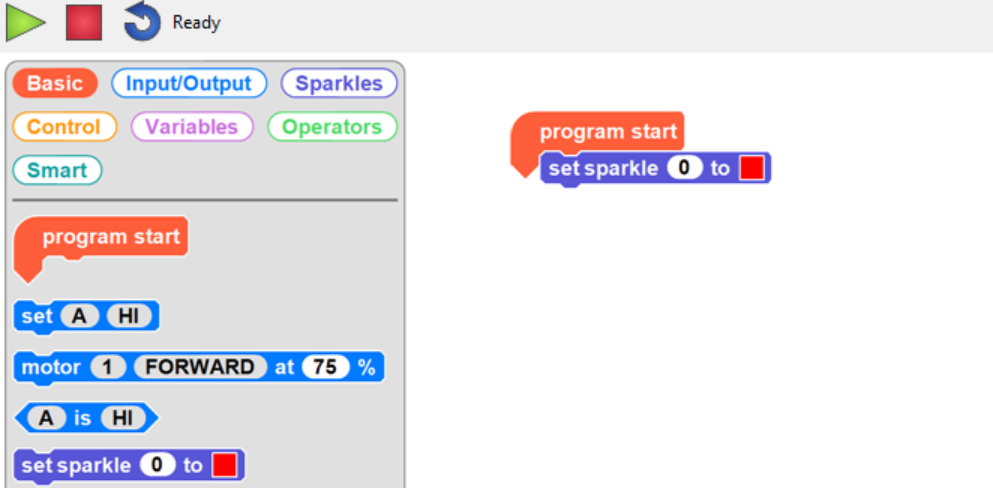Image resolution: width=993 pixels, height=488 pixels.
Task: Show the Variables blocks
Action: click(191, 127)
